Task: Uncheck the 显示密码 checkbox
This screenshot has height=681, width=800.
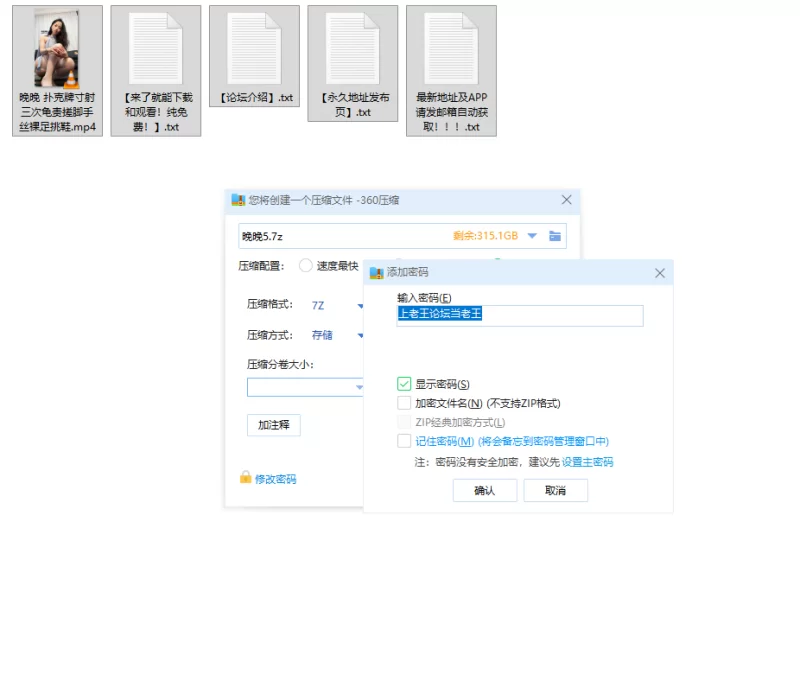Action: (404, 384)
